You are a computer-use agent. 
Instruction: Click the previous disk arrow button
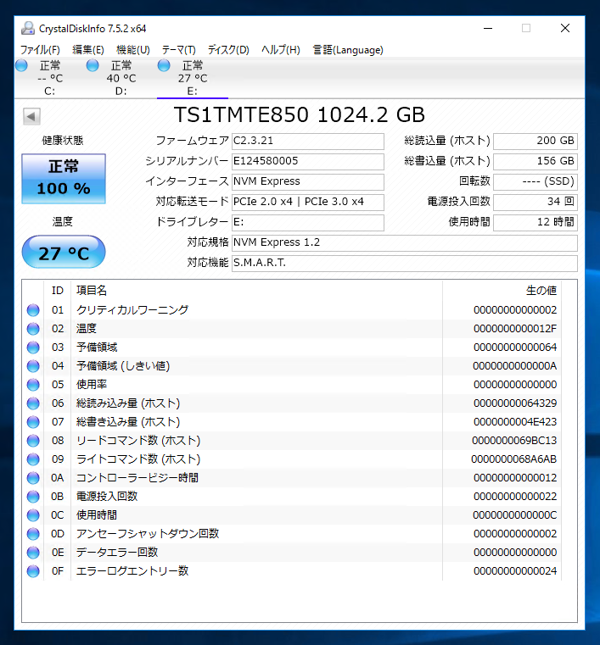point(32,116)
